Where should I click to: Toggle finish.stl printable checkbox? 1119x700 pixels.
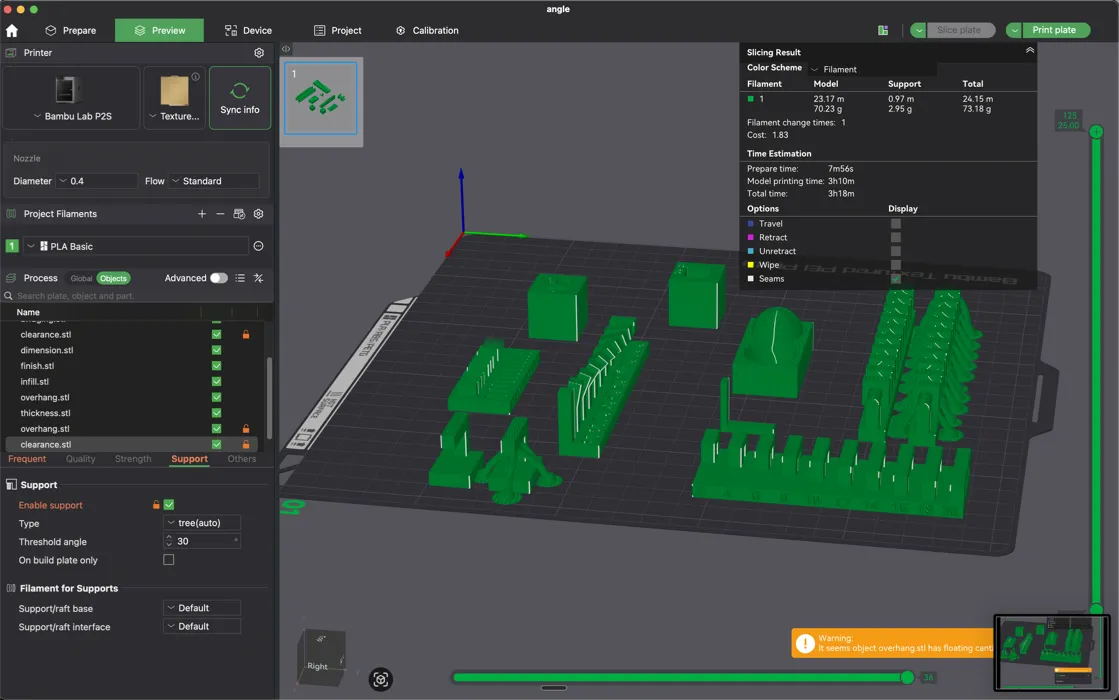click(x=216, y=365)
